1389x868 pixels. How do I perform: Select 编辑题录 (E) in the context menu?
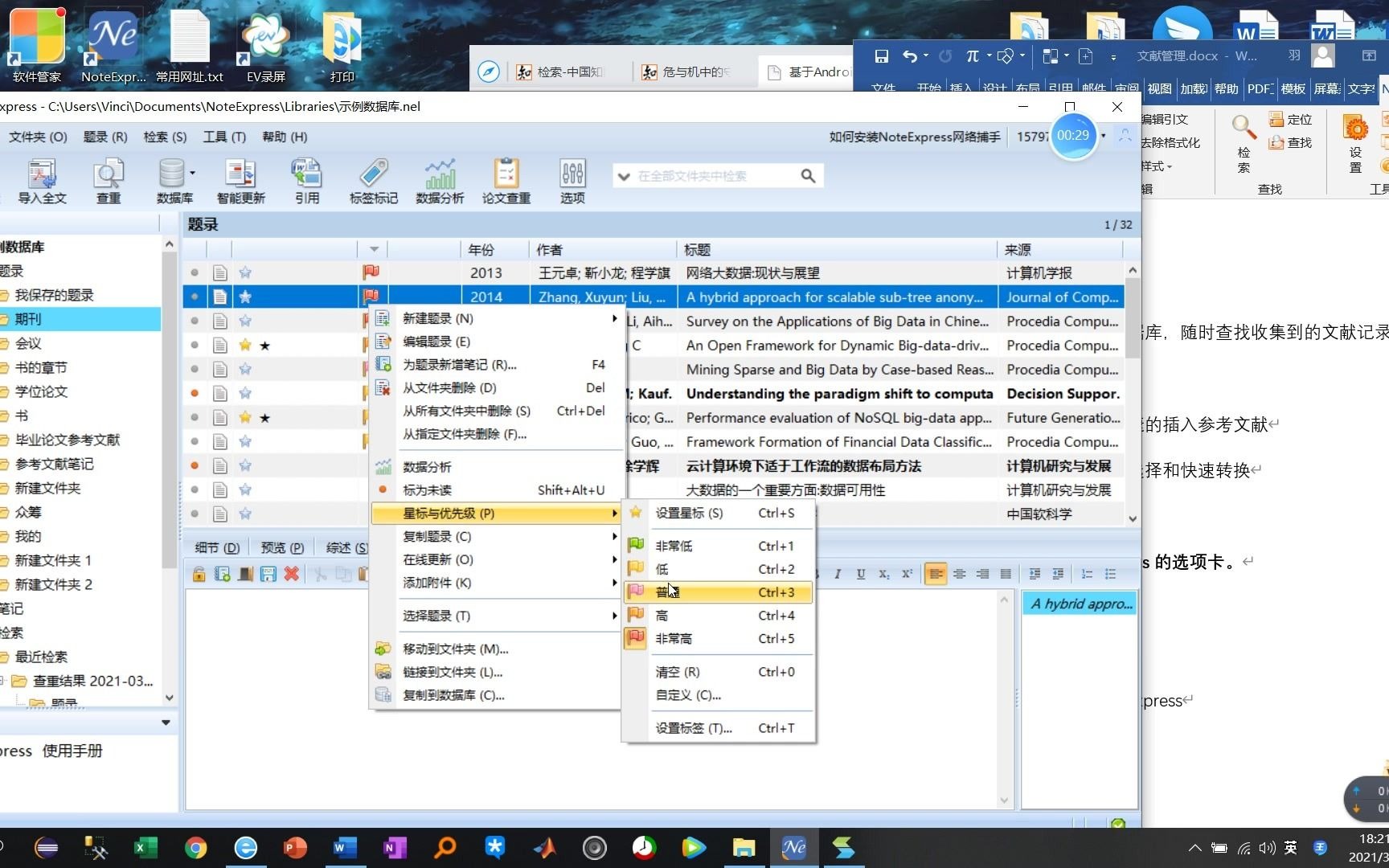[496, 342]
